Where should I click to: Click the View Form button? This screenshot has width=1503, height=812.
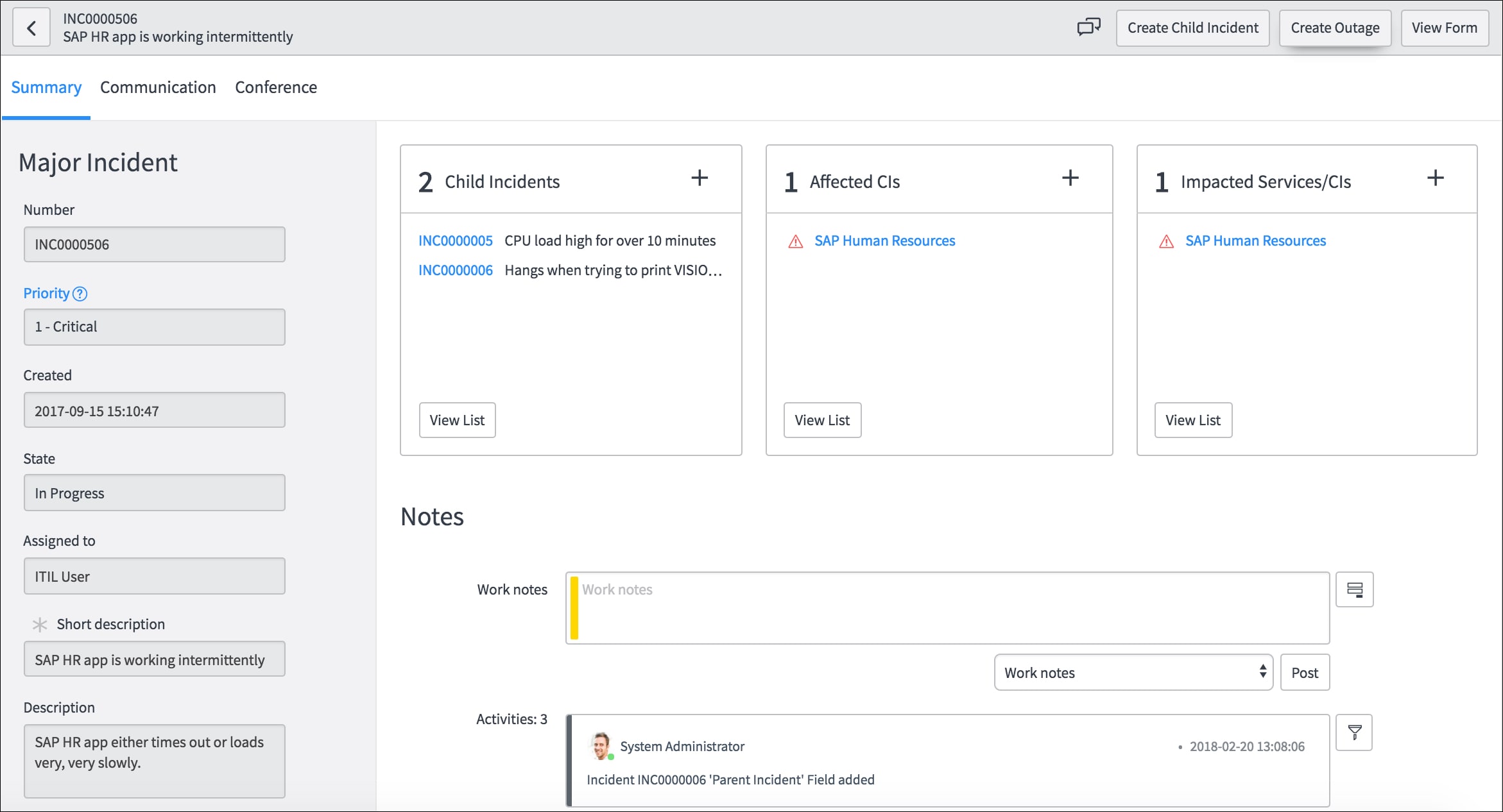click(x=1445, y=28)
